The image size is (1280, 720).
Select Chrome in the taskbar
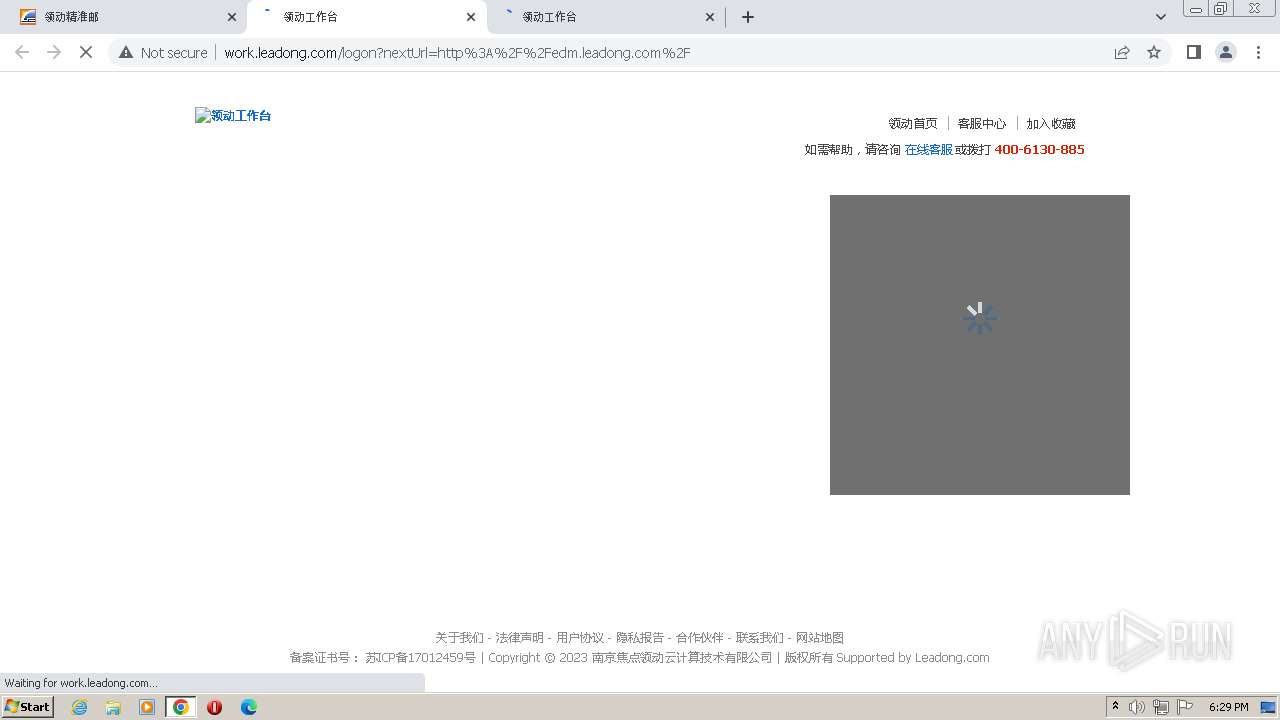tap(180, 707)
